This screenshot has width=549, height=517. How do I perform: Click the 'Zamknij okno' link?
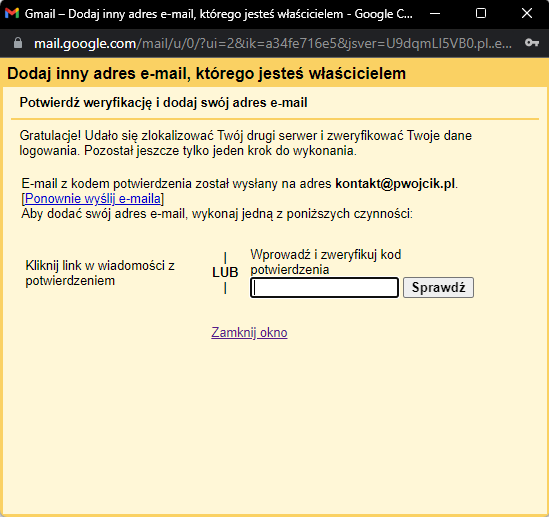(249, 332)
